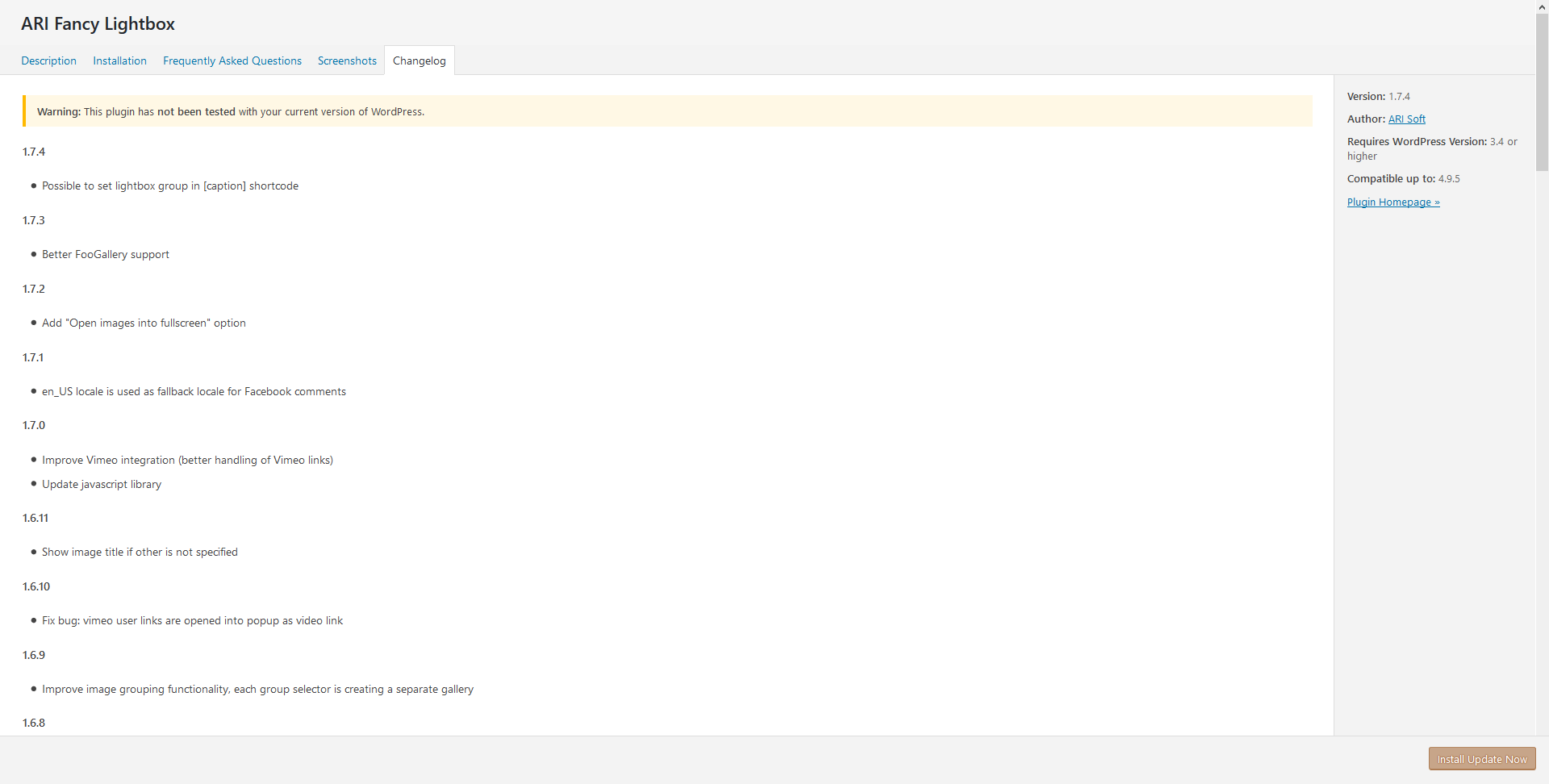Click the Better FooGallery support entry
Image resolution: width=1549 pixels, height=784 pixels.
pos(106,254)
